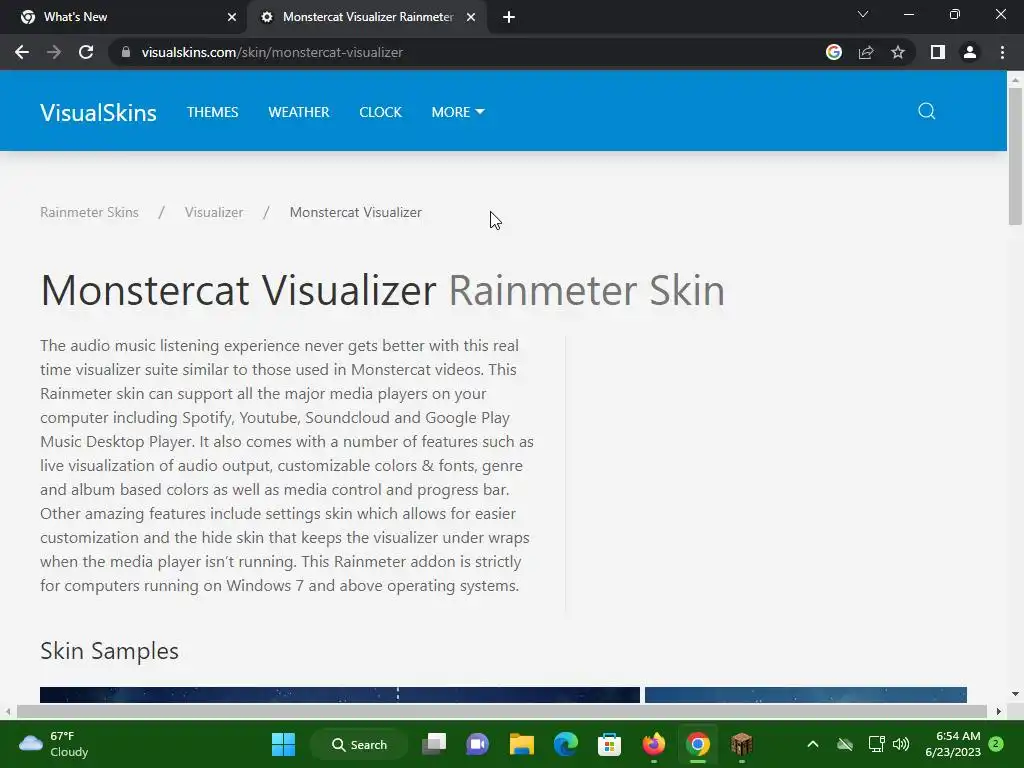Viewport: 1024px width, 768px height.
Task: Open Microsoft Store from the taskbar
Action: click(x=609, y=744)
